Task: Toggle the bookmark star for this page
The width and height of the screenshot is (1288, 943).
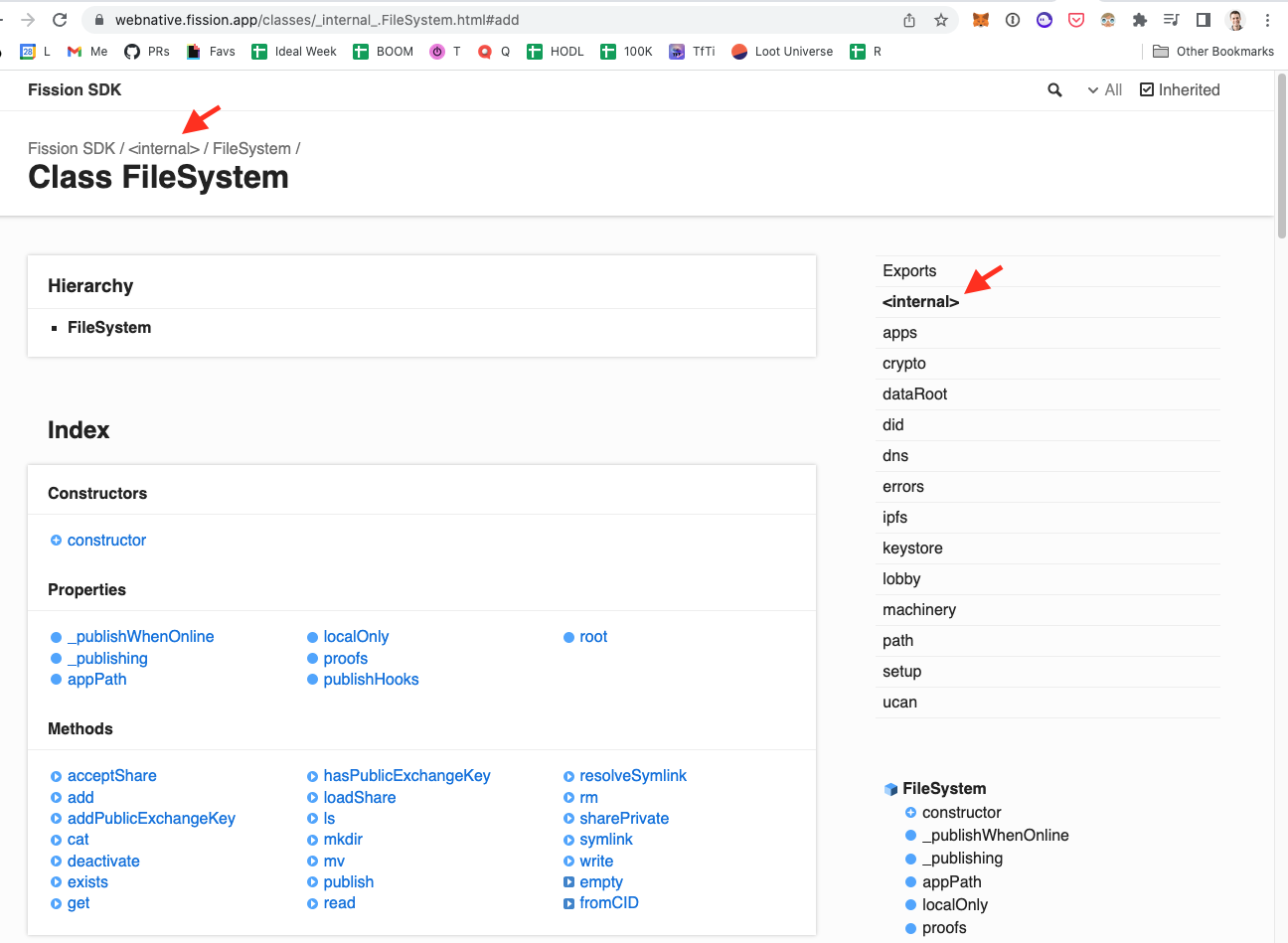Action: point(941,19)
